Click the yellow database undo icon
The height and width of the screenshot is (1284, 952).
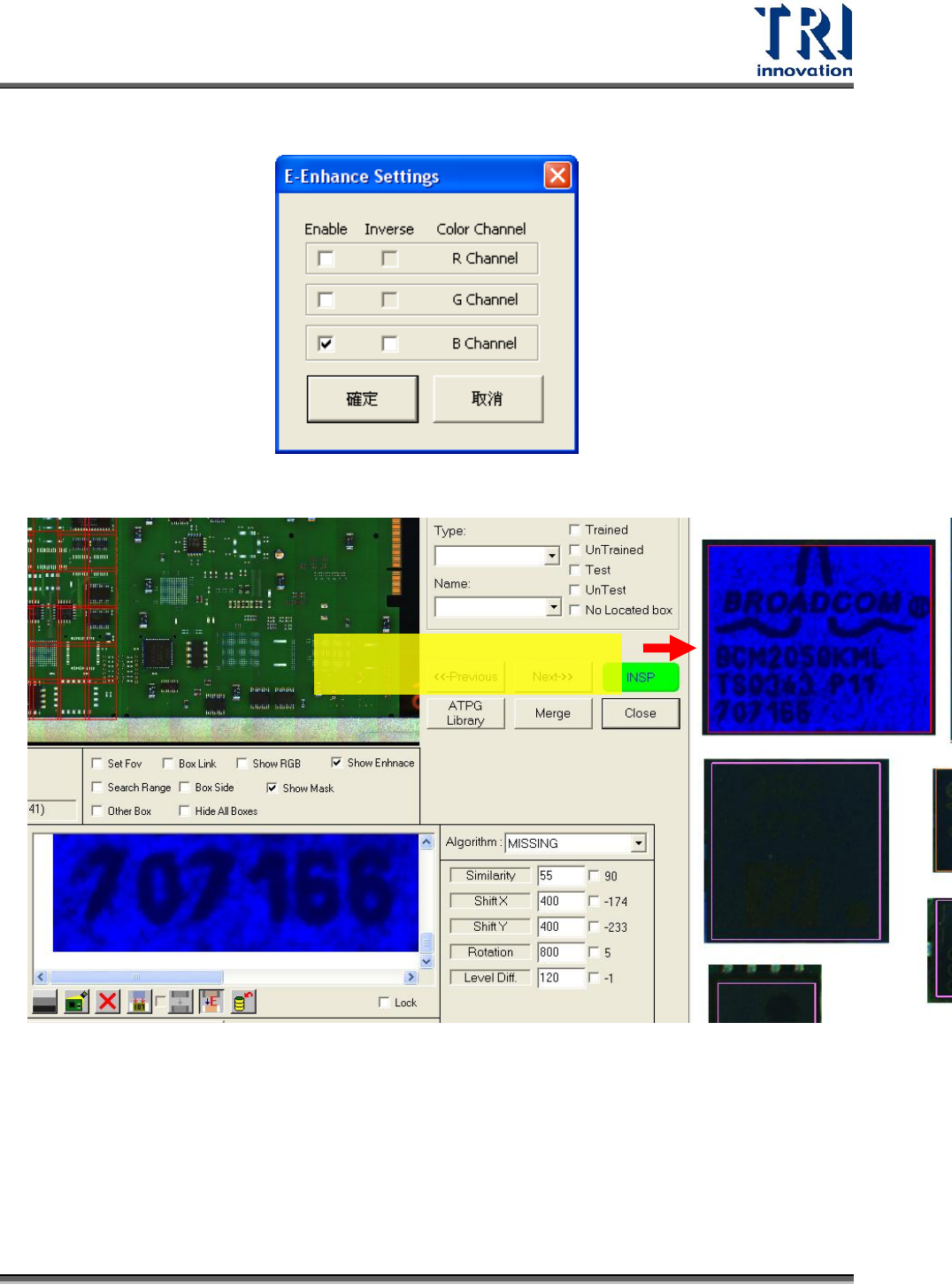point(243,1002)
